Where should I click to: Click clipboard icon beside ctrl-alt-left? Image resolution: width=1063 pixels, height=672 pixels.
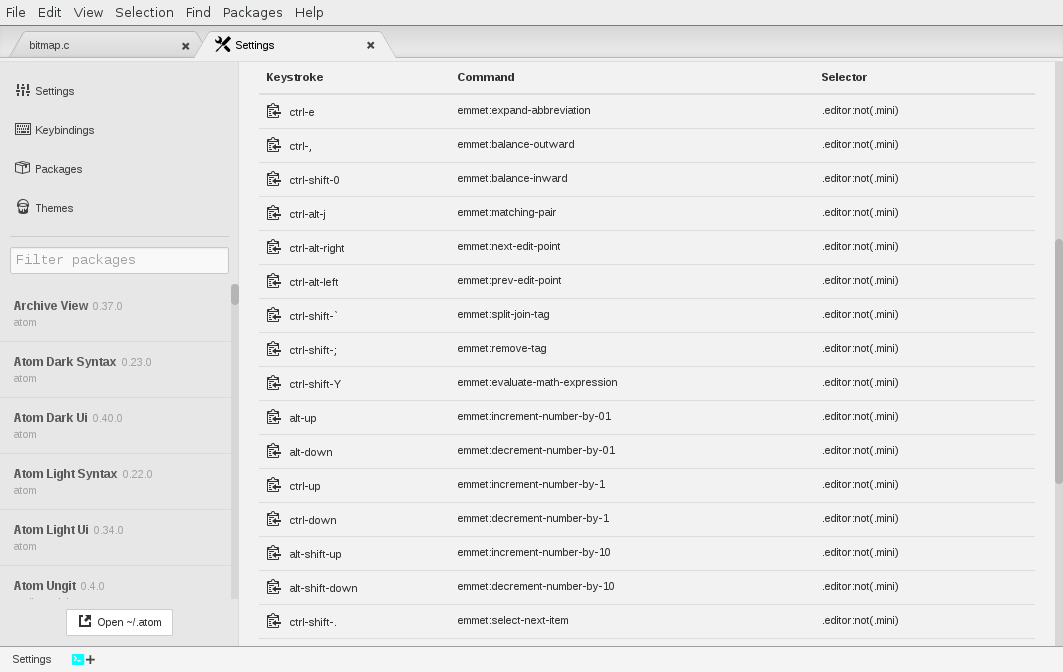[x=273, y=281]
